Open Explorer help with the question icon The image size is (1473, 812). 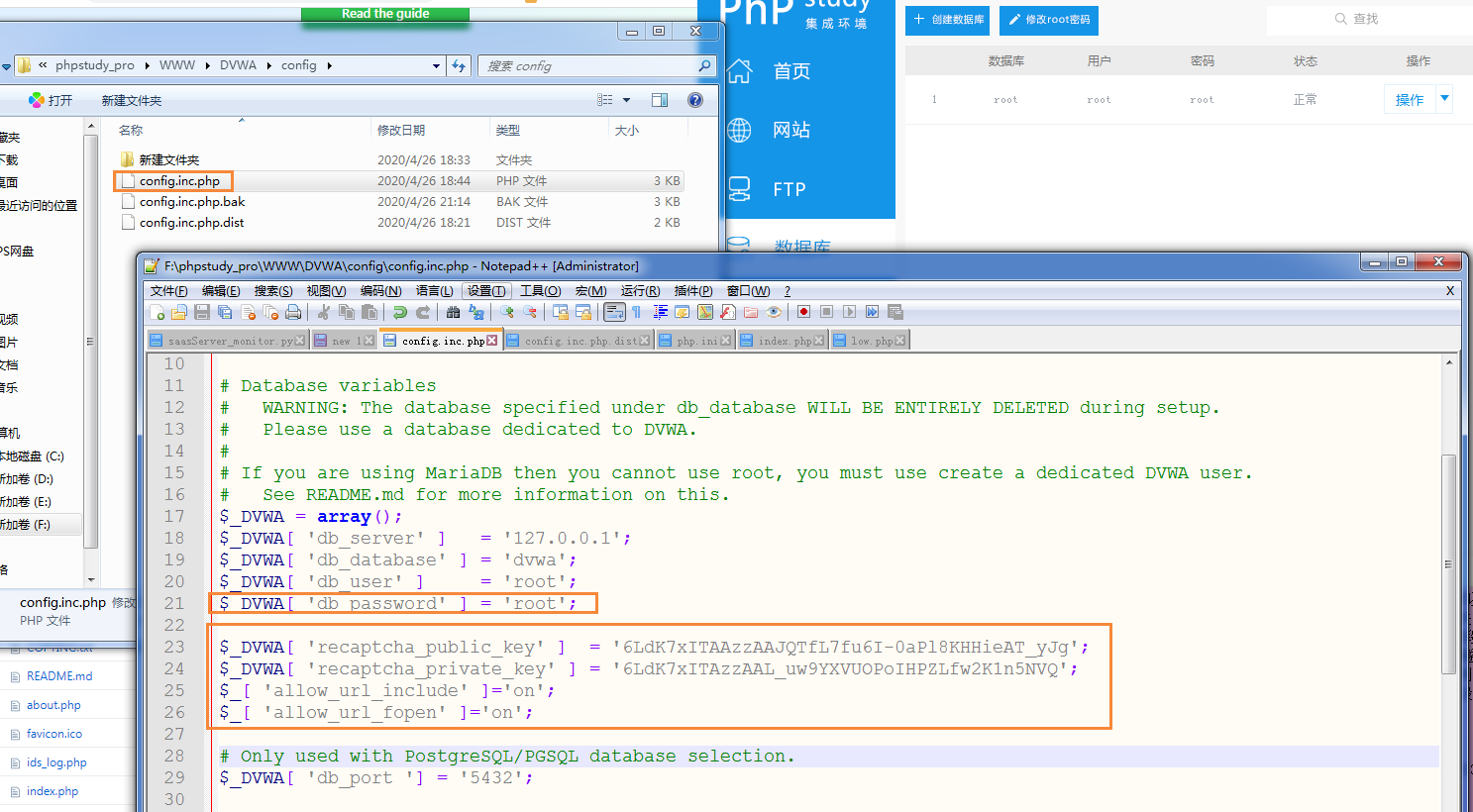click(x=695, y=100)
